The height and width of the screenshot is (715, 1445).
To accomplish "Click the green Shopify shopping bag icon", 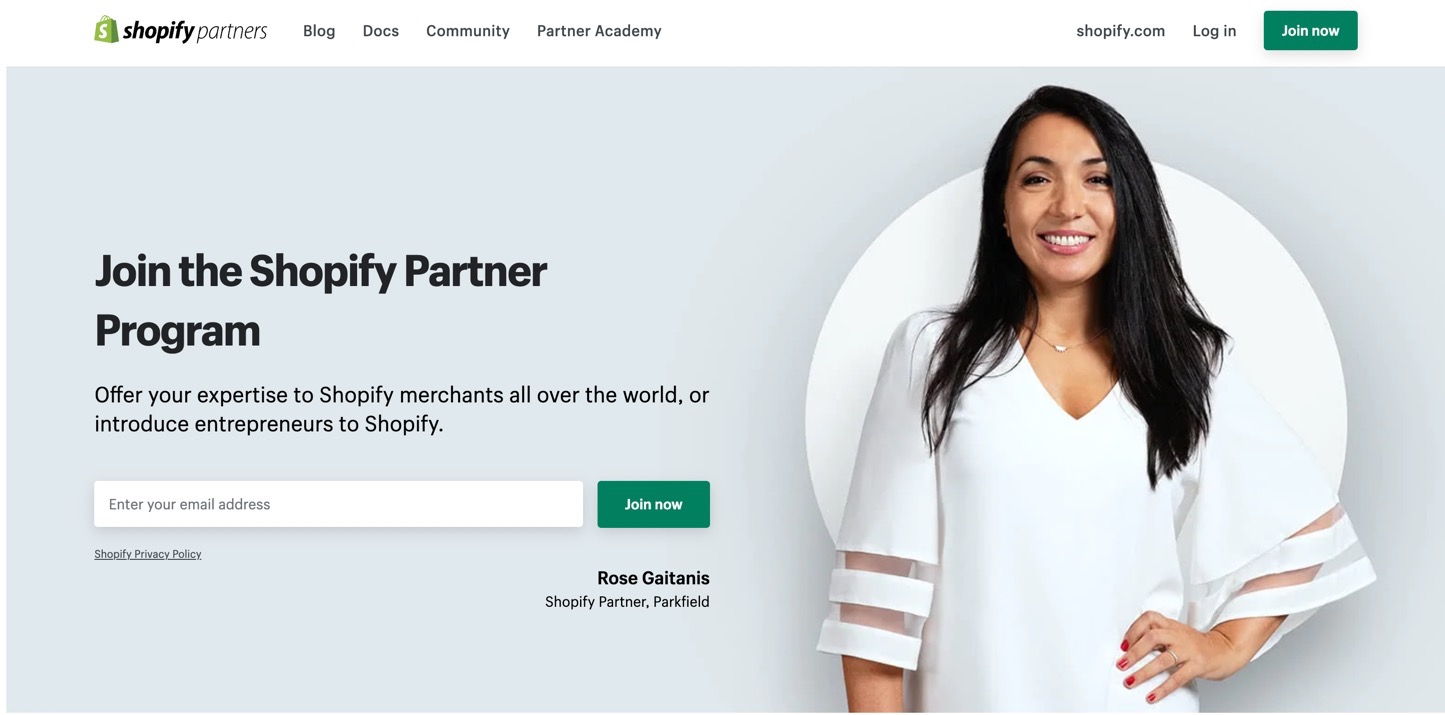I will coord(106,30).
